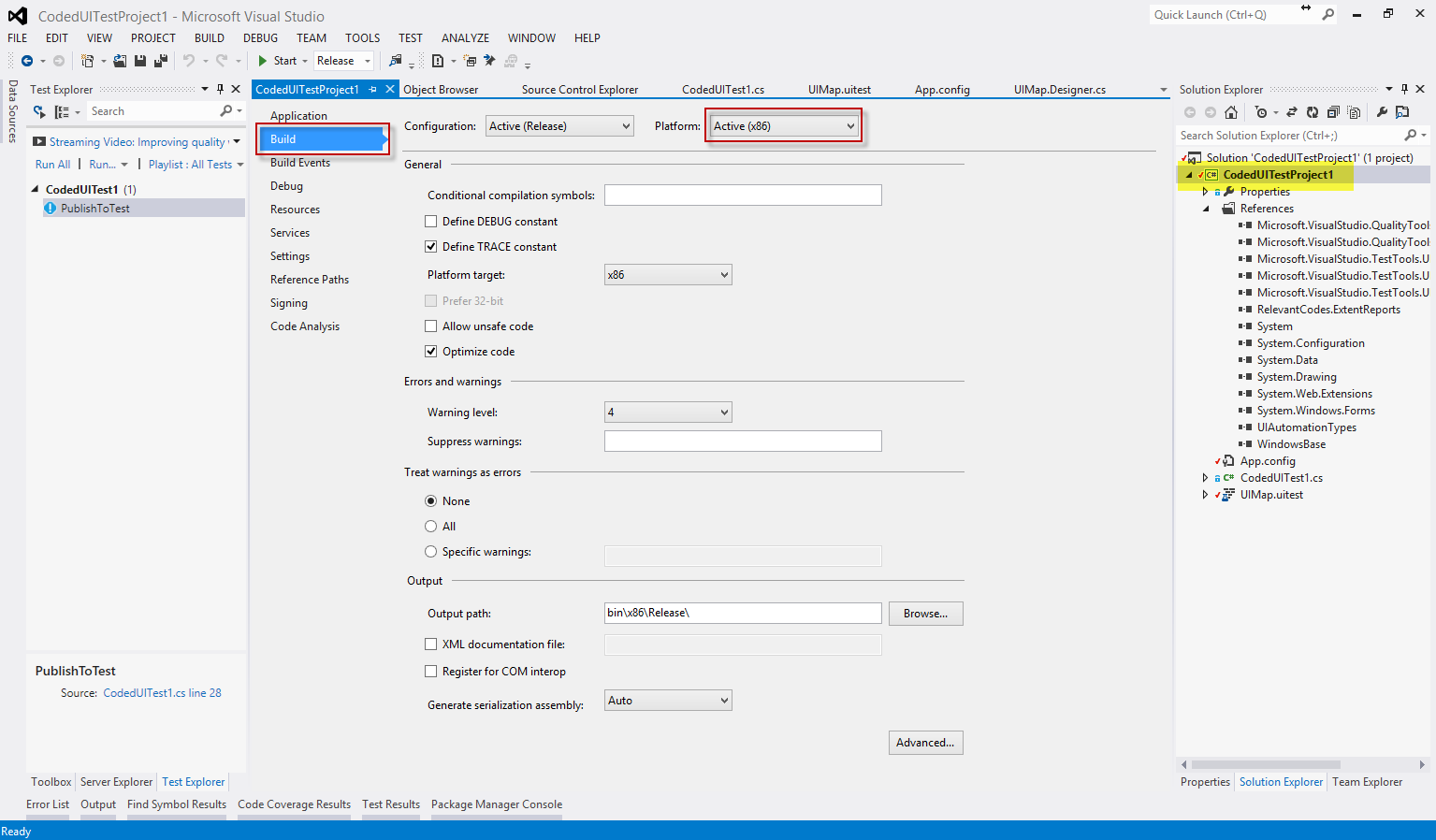Click the pin-shaped icon in the top toolbar
Viewport: 1436px width, 840px height.
488,61
